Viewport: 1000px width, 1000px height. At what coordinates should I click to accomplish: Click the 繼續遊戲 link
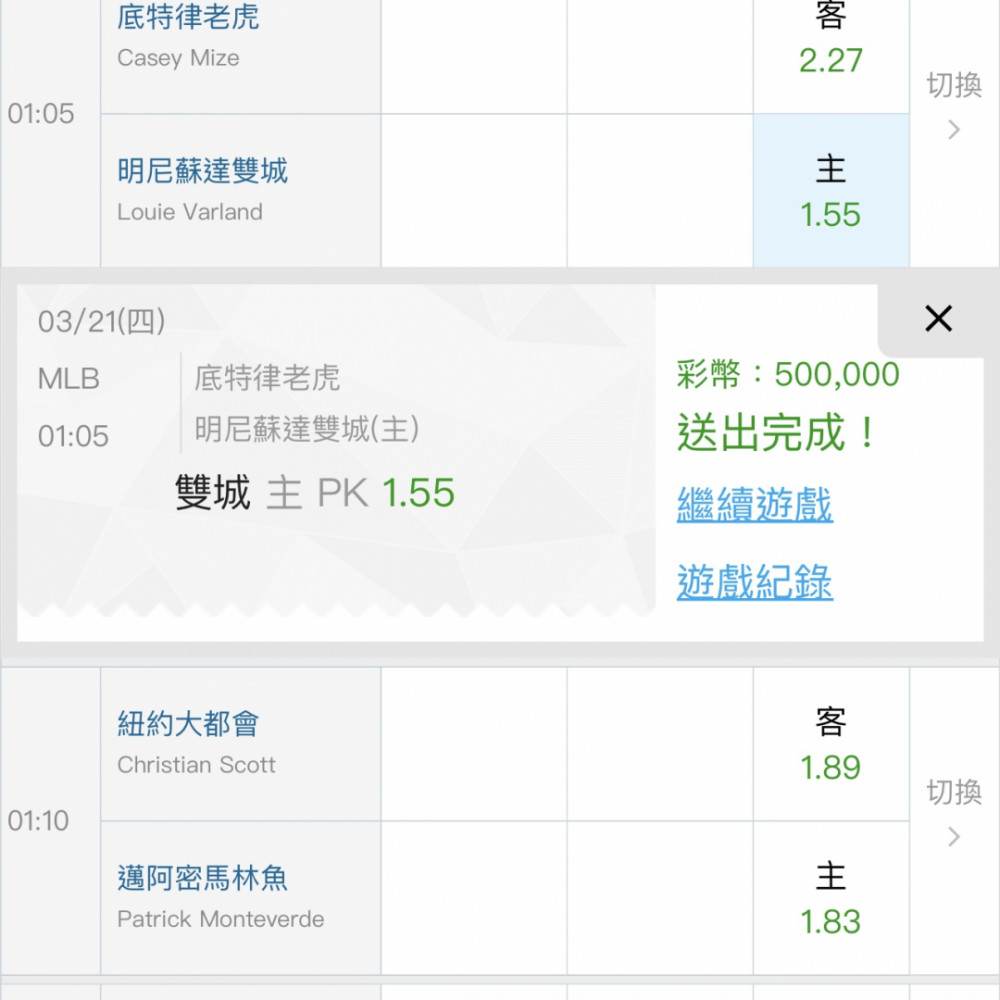754,505
